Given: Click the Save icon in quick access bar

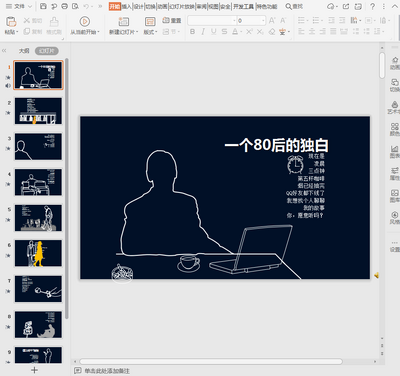Looking at the screenshot, I should 43,6.
